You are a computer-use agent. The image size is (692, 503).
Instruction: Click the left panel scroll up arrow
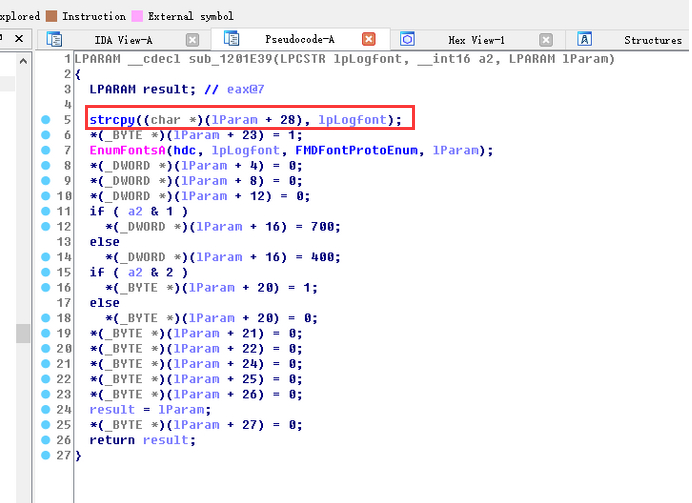23,61
